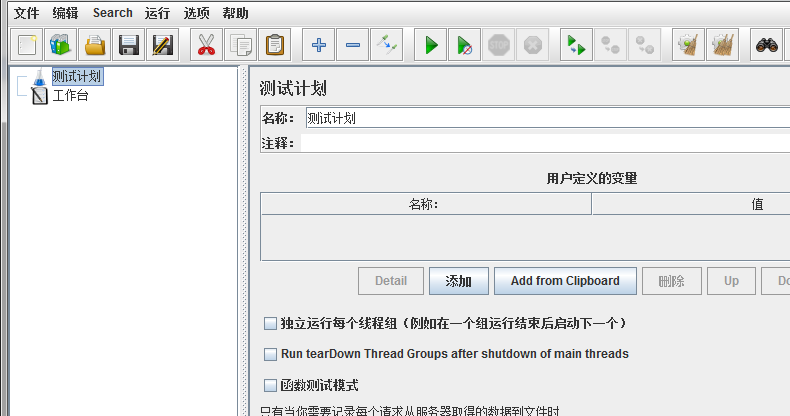Click the grey Stop sign icon
Screen dimensions: 790x416
pos(498,45)
